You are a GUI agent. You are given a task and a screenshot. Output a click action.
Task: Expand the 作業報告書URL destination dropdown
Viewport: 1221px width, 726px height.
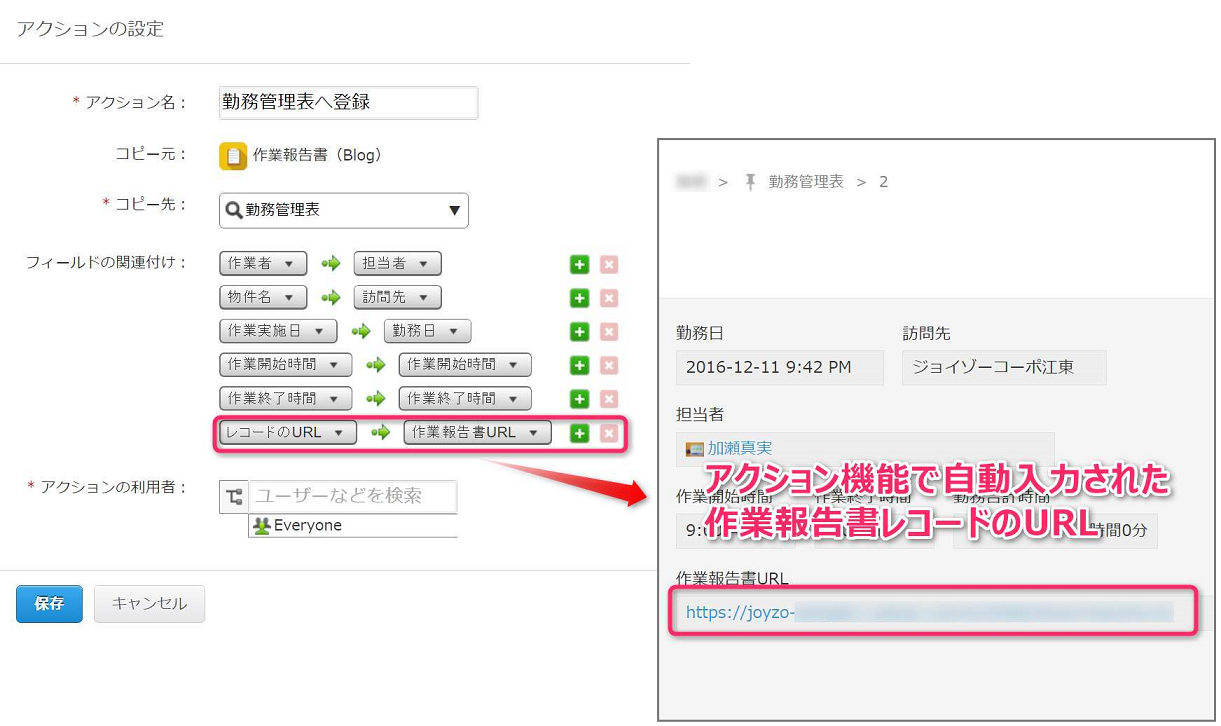tap(477, 433)
